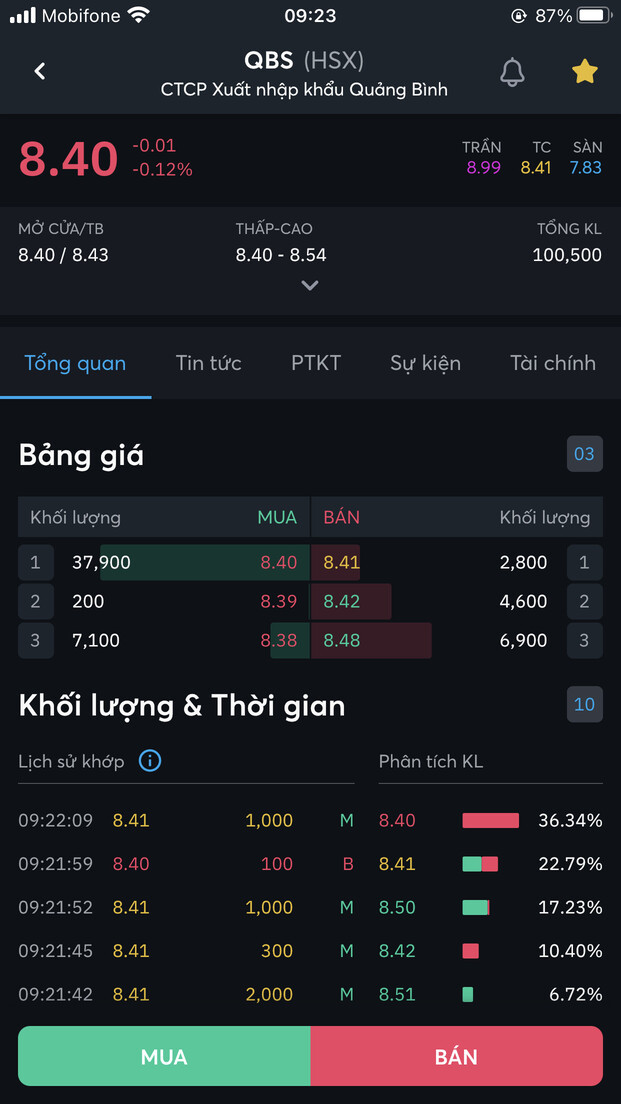621x1104 pixels.
Task: Expand price details with down chevron
Action: pos(310,285)
